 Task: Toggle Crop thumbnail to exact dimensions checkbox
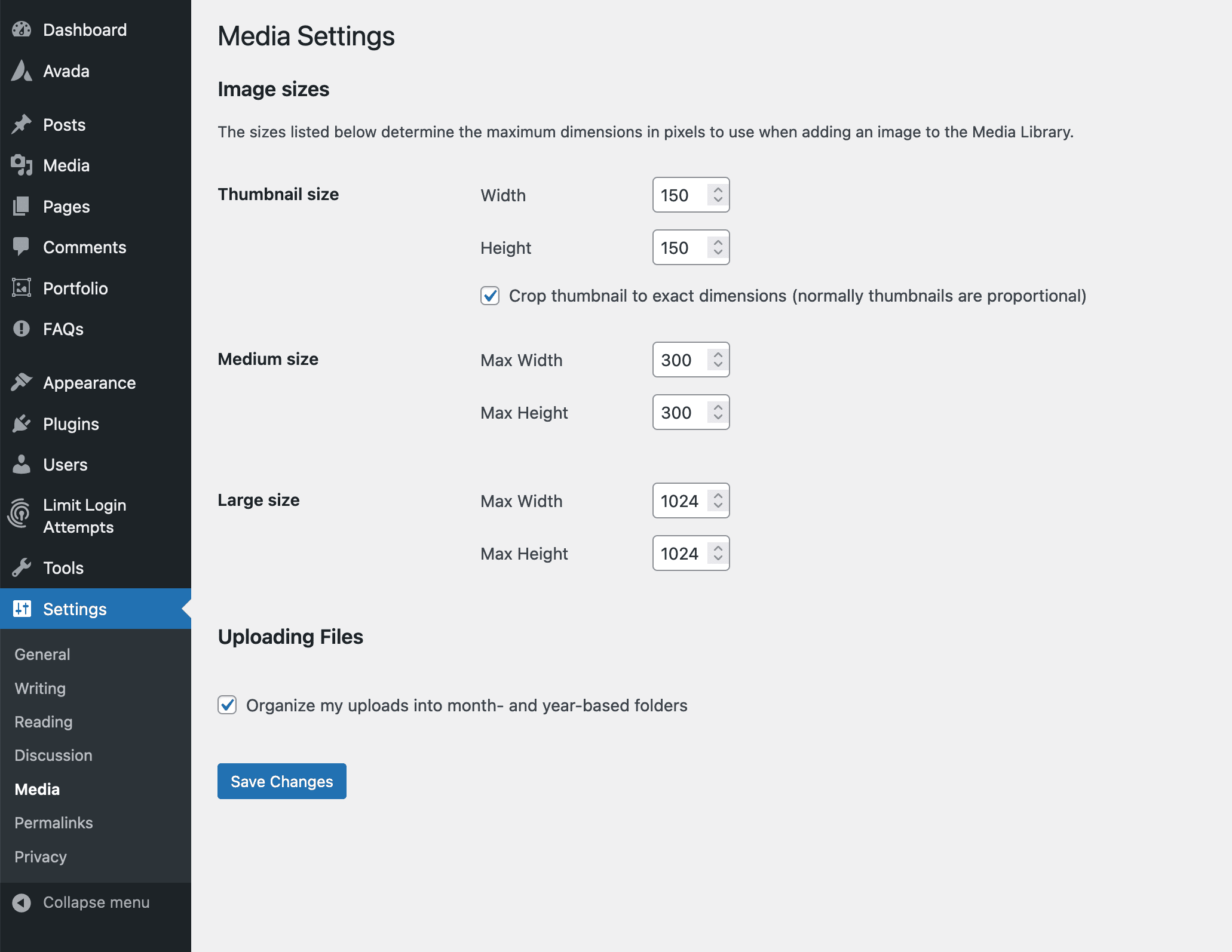click(x=490, y=296)
